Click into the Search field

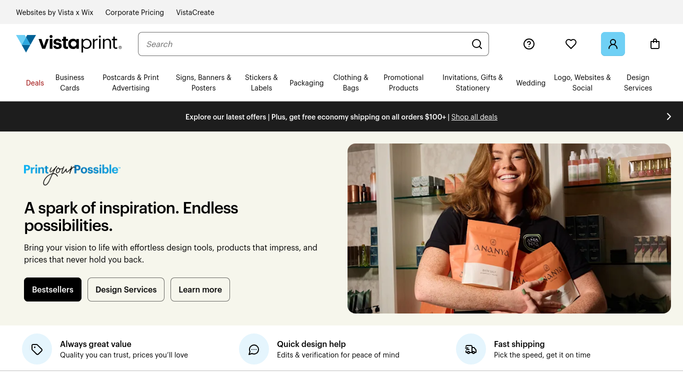[x=313, y=44]
